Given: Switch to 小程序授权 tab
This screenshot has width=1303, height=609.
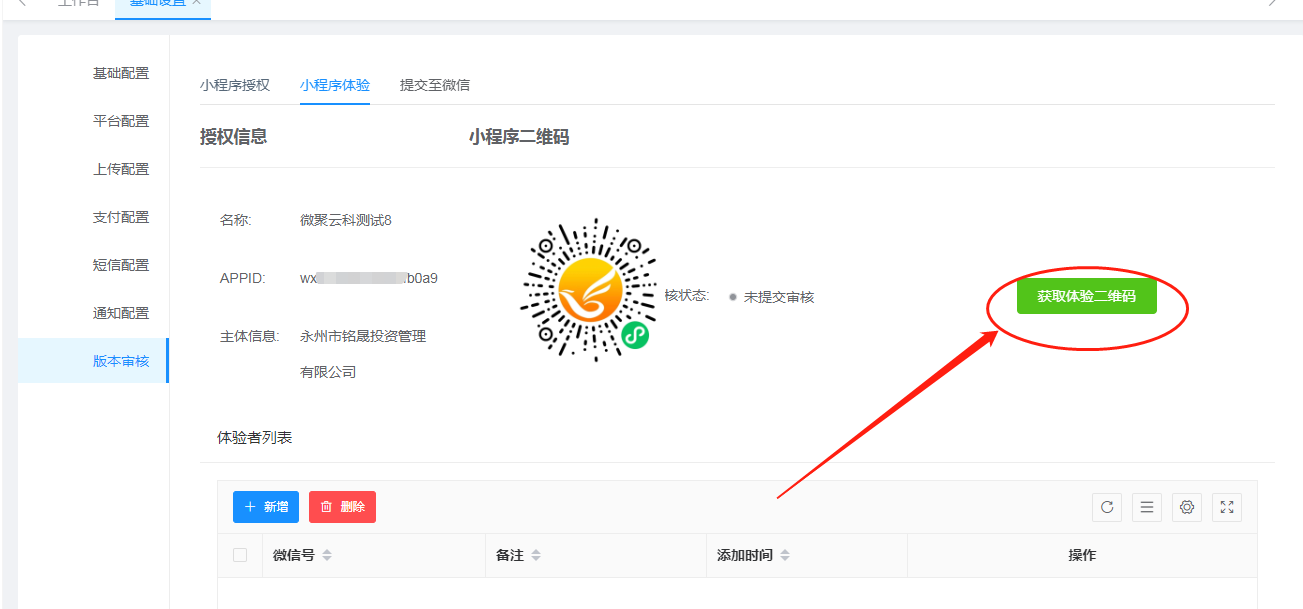Looking at the screenshot, I should coord(235,85).
